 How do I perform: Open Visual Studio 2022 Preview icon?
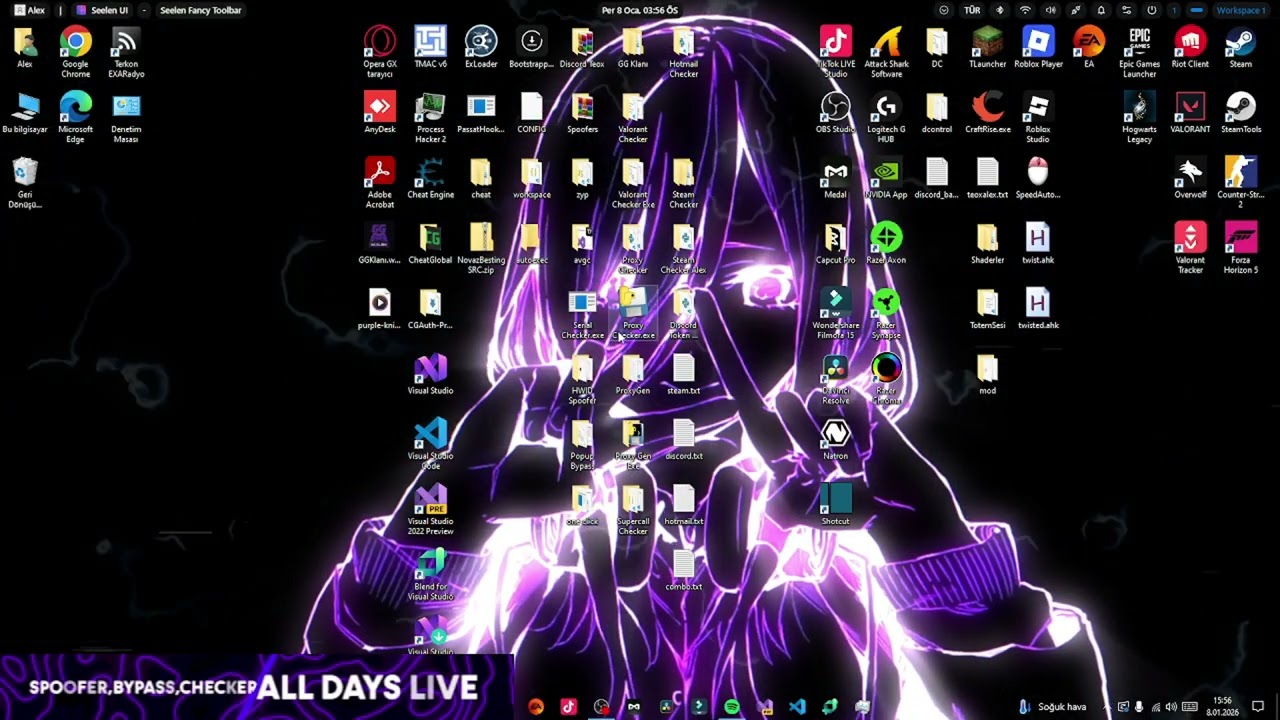(430, 509)
